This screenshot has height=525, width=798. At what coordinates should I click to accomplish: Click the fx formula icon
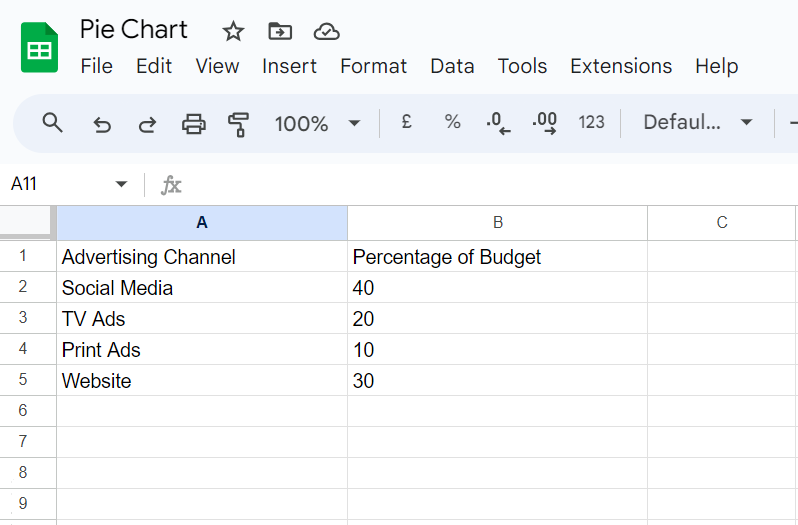click(171, 184)
